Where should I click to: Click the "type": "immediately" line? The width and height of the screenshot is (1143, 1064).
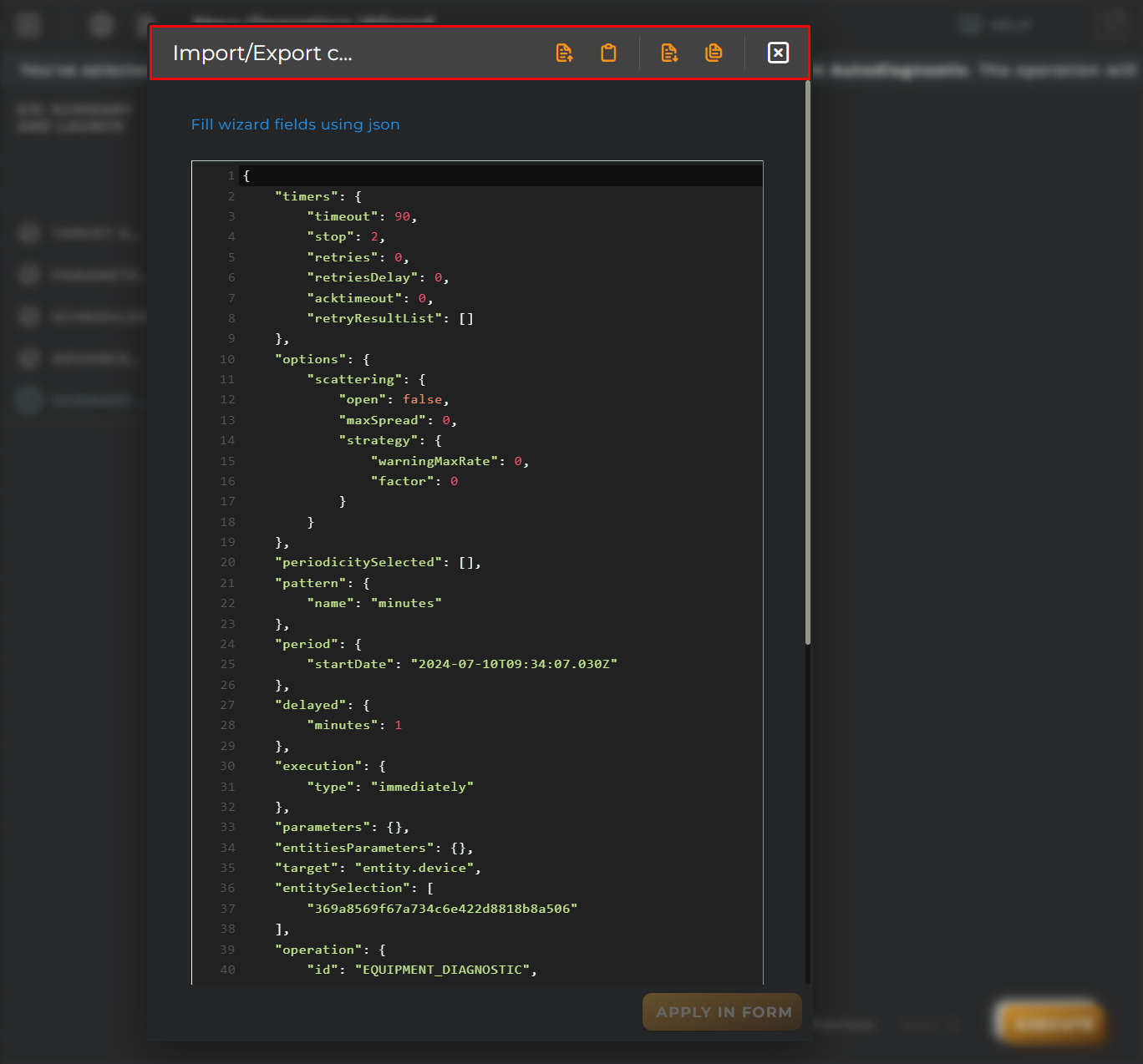point(390,787)
